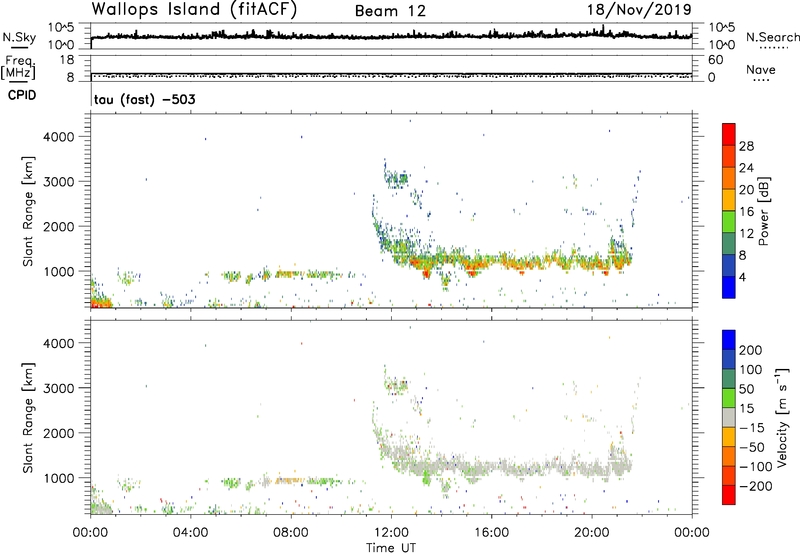Screen dimensions: 800x554
Task: Click the "16" tick on Power colorbar
Action: pyautogui.click(x=746, y=211)
